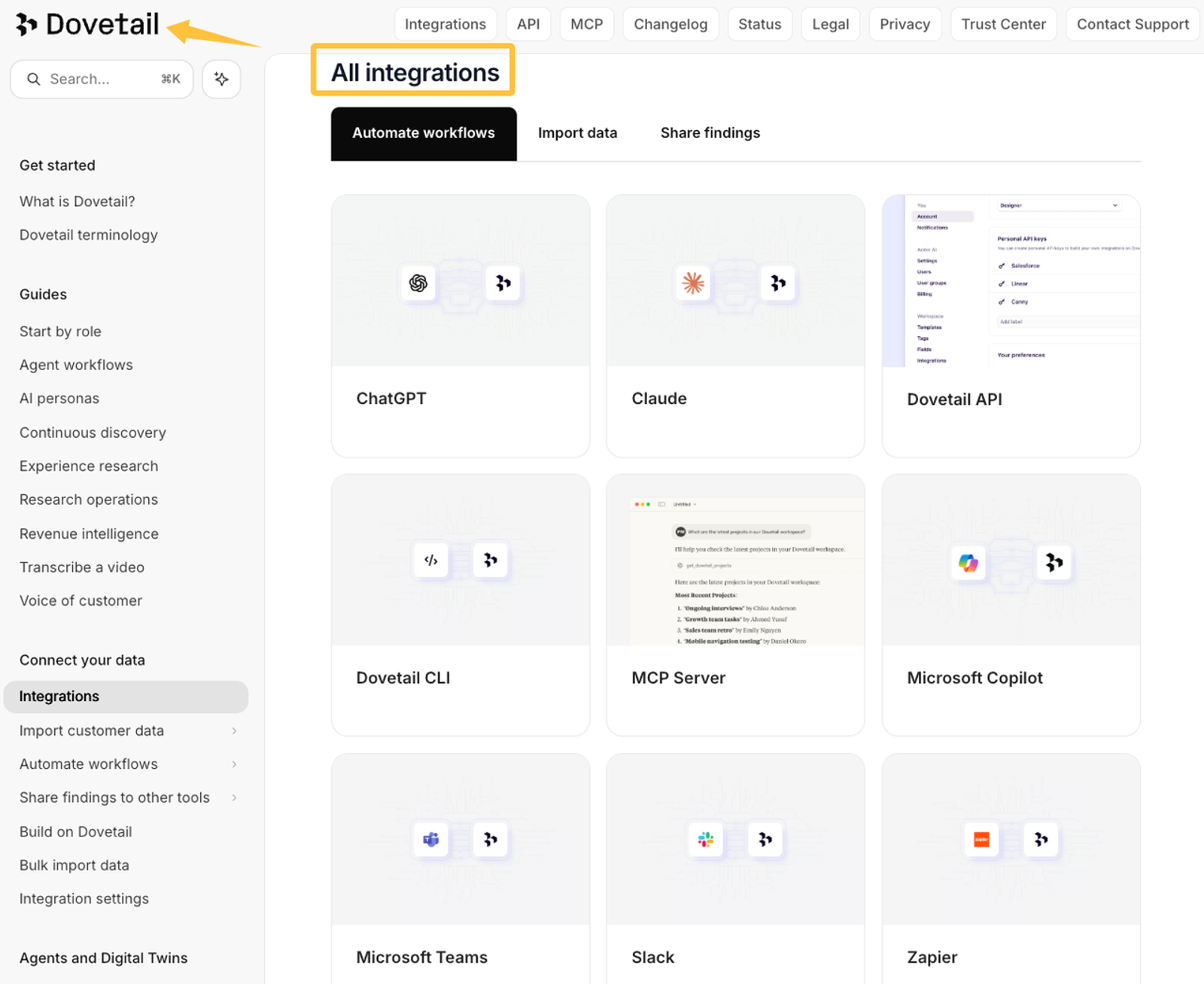The width and height of the screenshot is (1204, 984).
Task: Click the Dovetail icon on the Zapier card
Action: (x=1041, y=840)
